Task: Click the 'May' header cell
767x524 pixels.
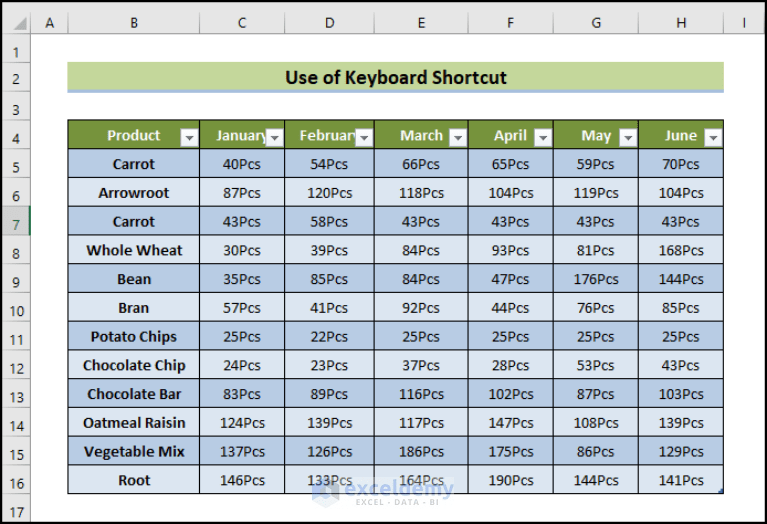Action: [596, 135]
